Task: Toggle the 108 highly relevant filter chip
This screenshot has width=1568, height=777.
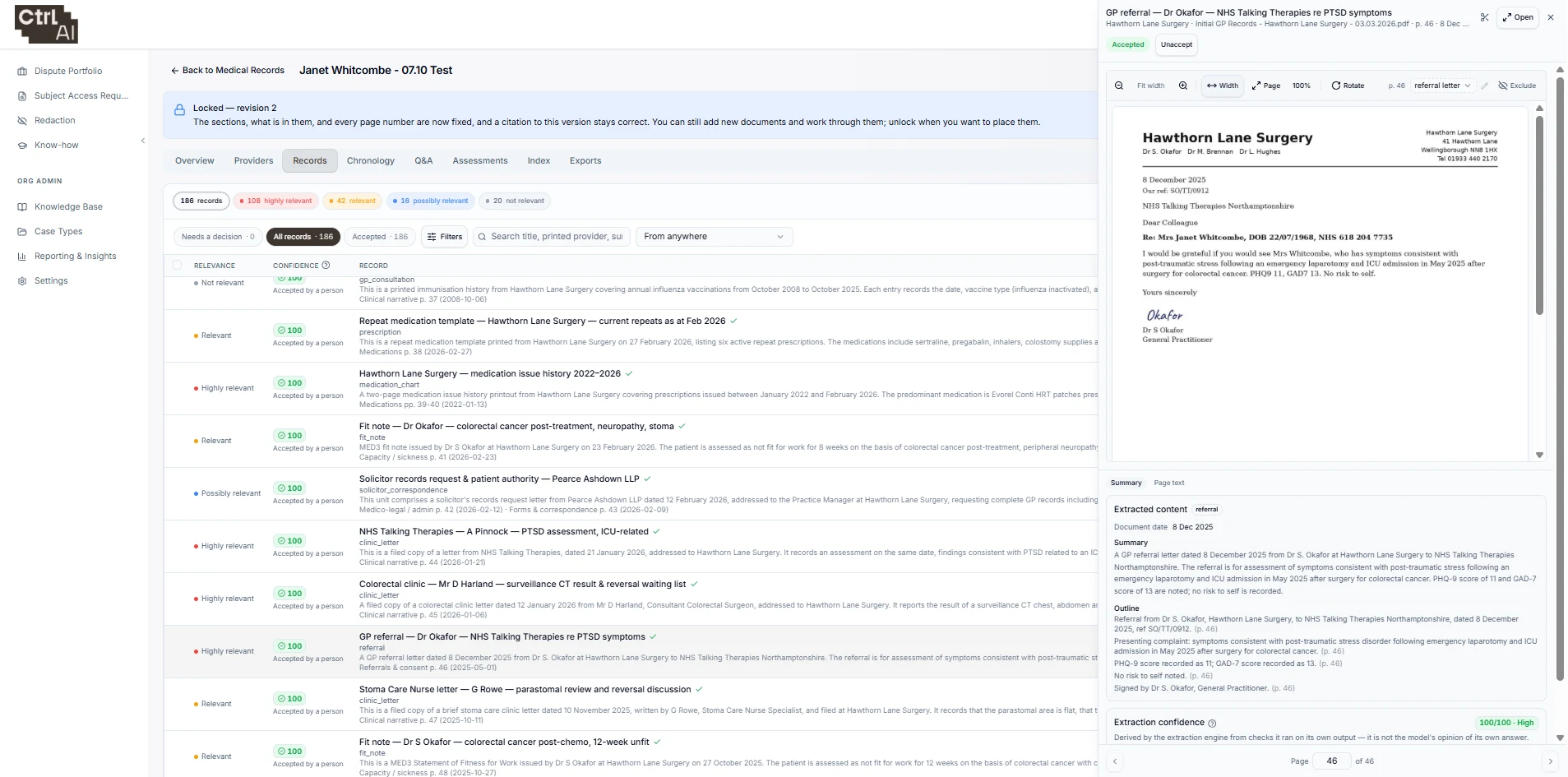Action: [275, 201]
